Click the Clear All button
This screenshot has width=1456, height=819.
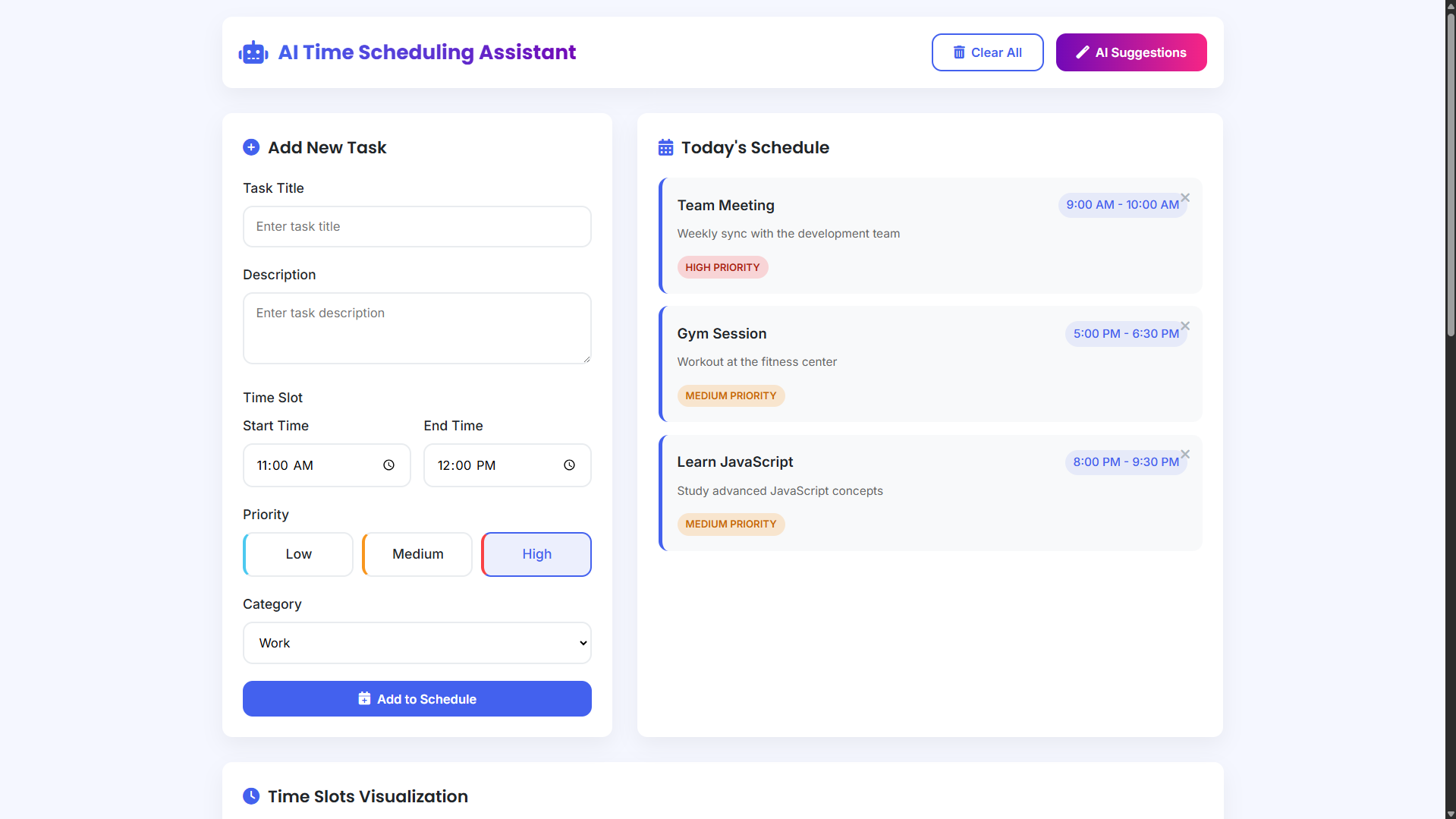(987, 52)
